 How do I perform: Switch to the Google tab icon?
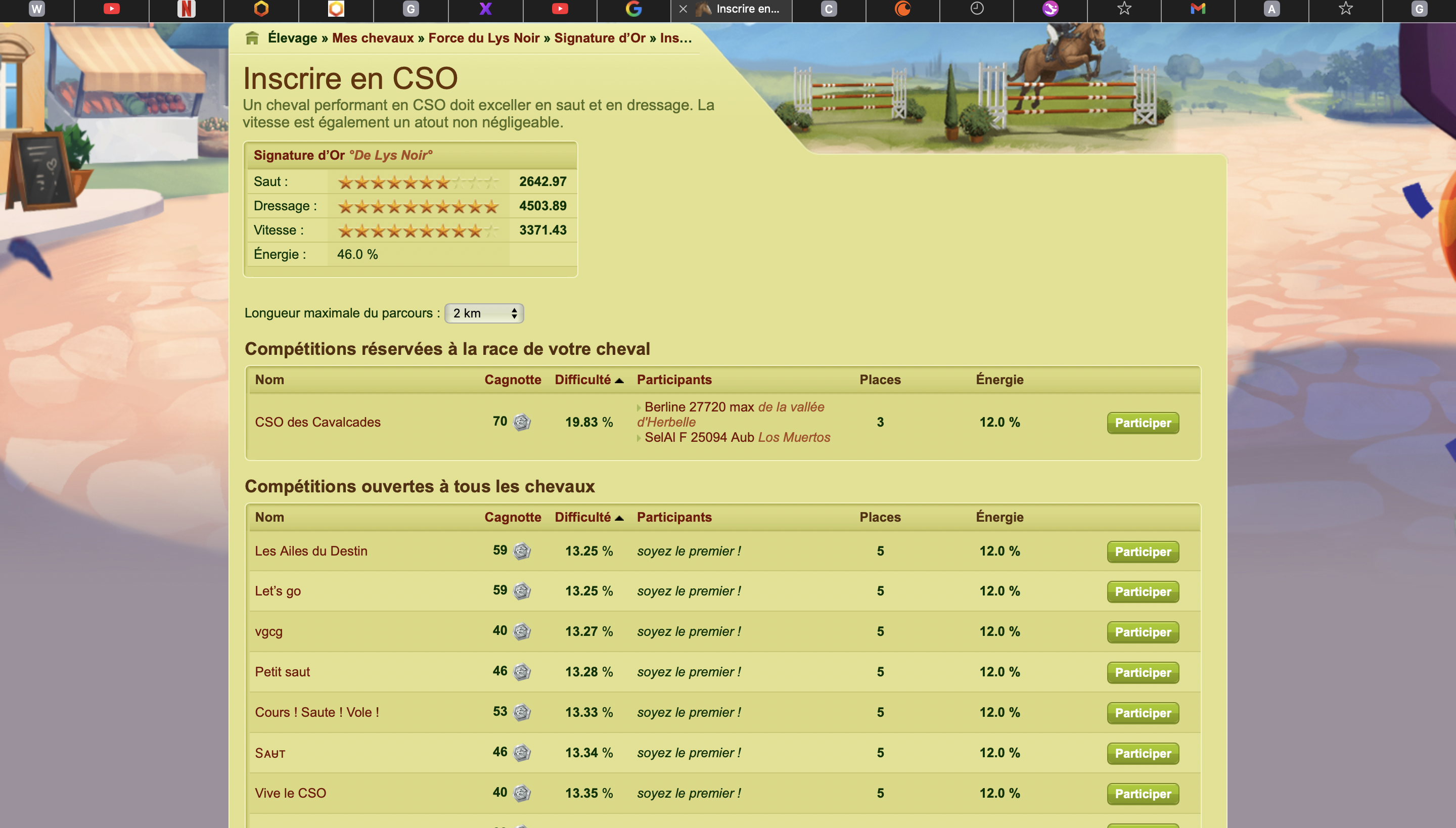pyautogui.click(x=633, y=9)
